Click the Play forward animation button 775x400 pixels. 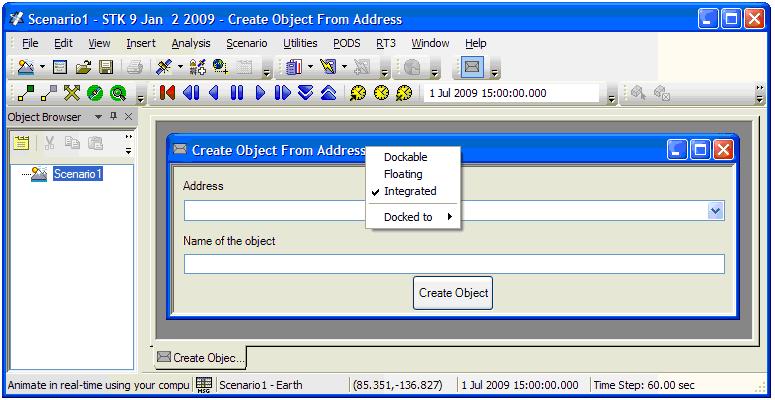[x=259, y=94]
